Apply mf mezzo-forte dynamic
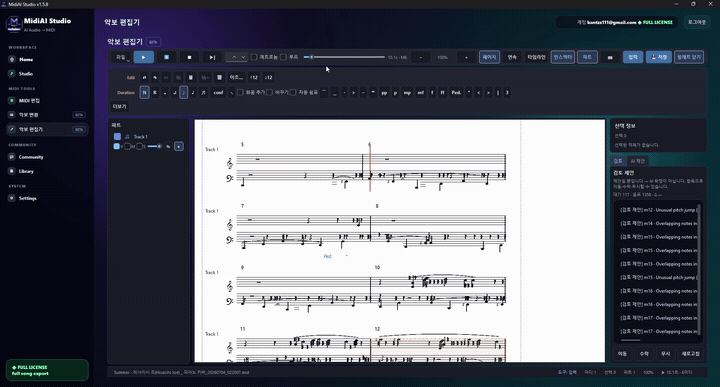720x387 pixels. click(x=420, y=92)
